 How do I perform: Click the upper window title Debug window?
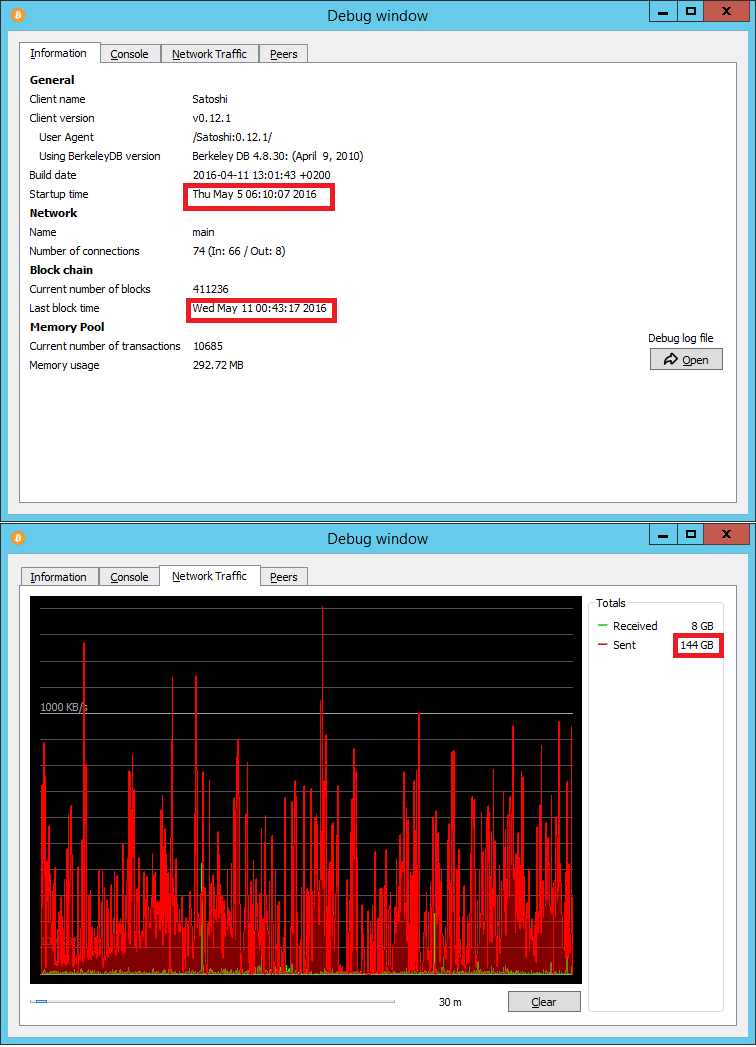pyautogui.click(x=377, y=16)
